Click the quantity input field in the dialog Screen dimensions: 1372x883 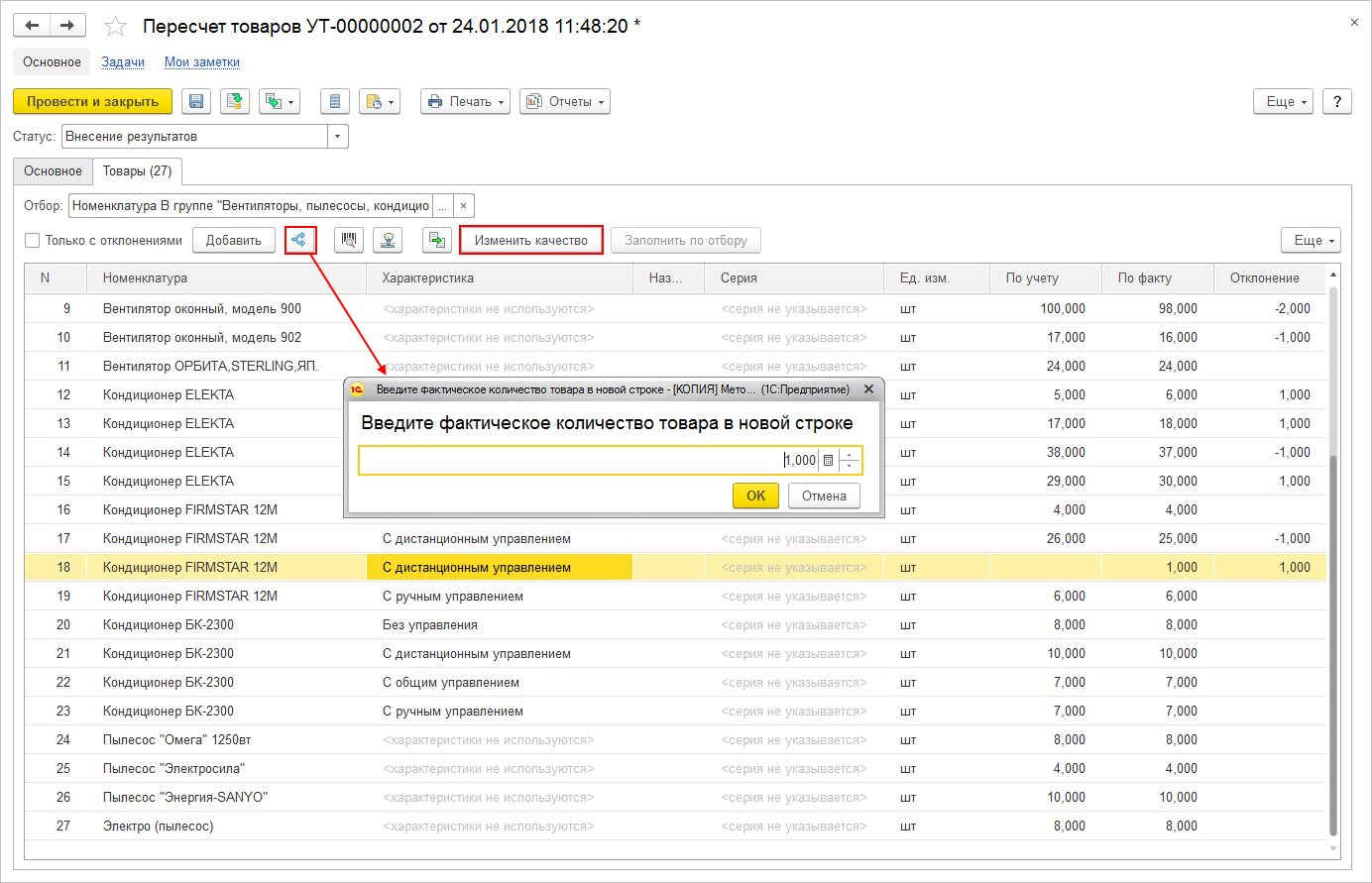click(x=589, y=460)
